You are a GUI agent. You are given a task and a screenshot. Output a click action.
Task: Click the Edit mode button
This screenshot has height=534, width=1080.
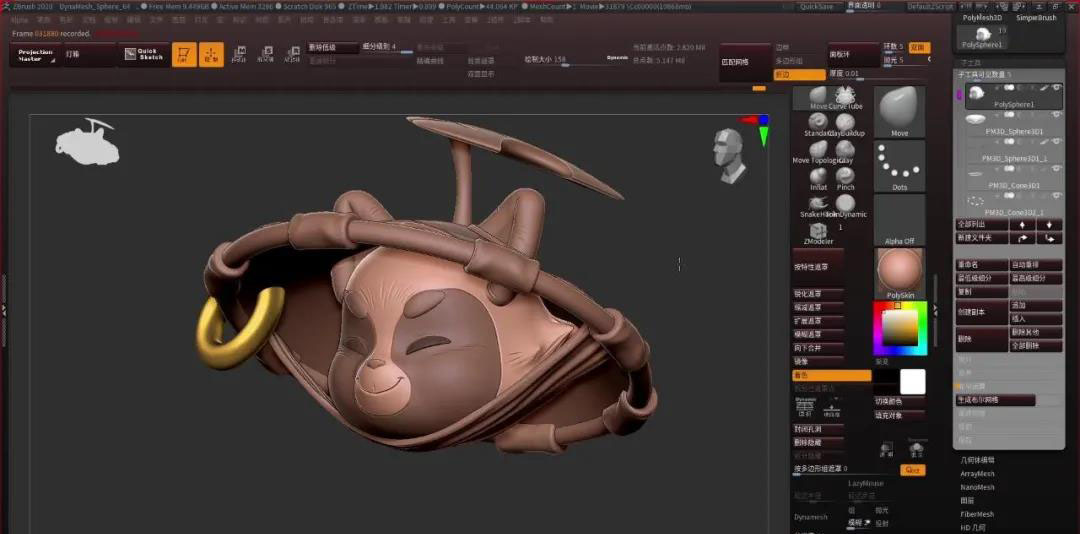pos(184,54)
